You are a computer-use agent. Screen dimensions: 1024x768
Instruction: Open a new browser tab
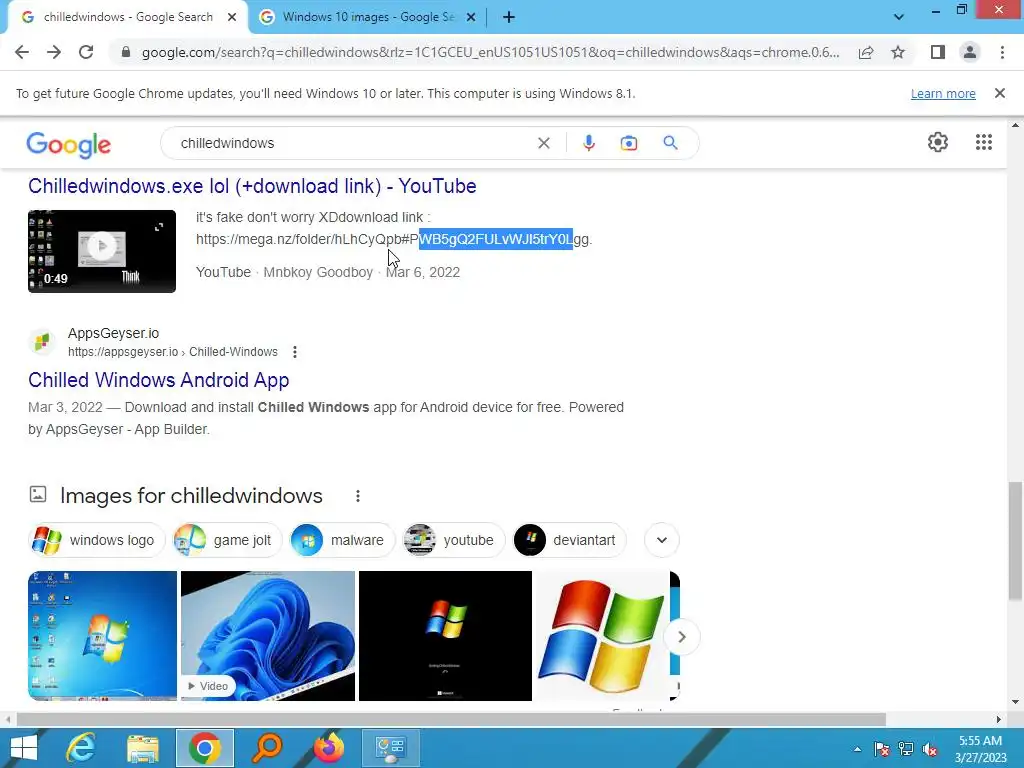coord(509,18)
